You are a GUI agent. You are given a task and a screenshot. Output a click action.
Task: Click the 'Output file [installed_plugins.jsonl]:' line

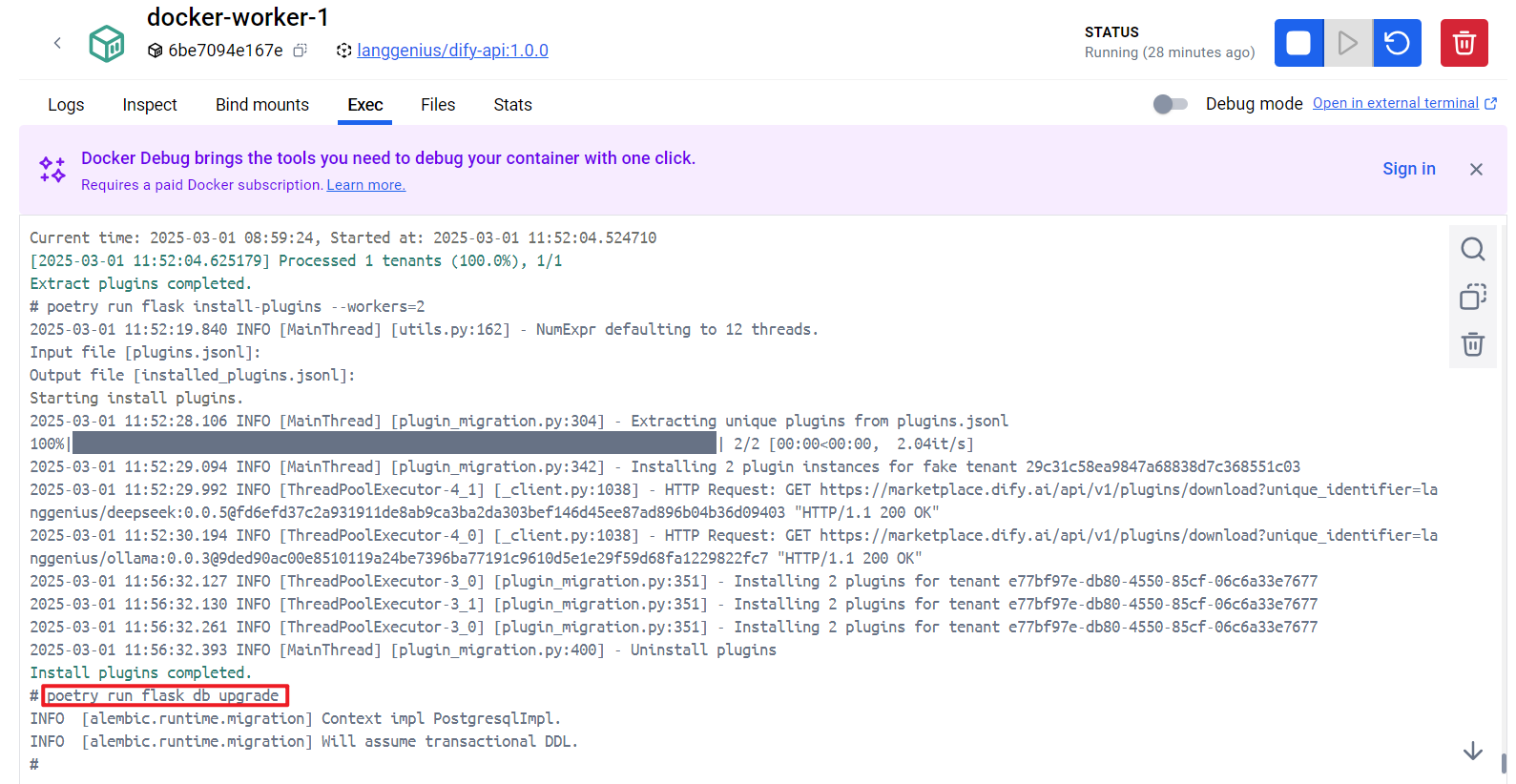tap(192, 375)
